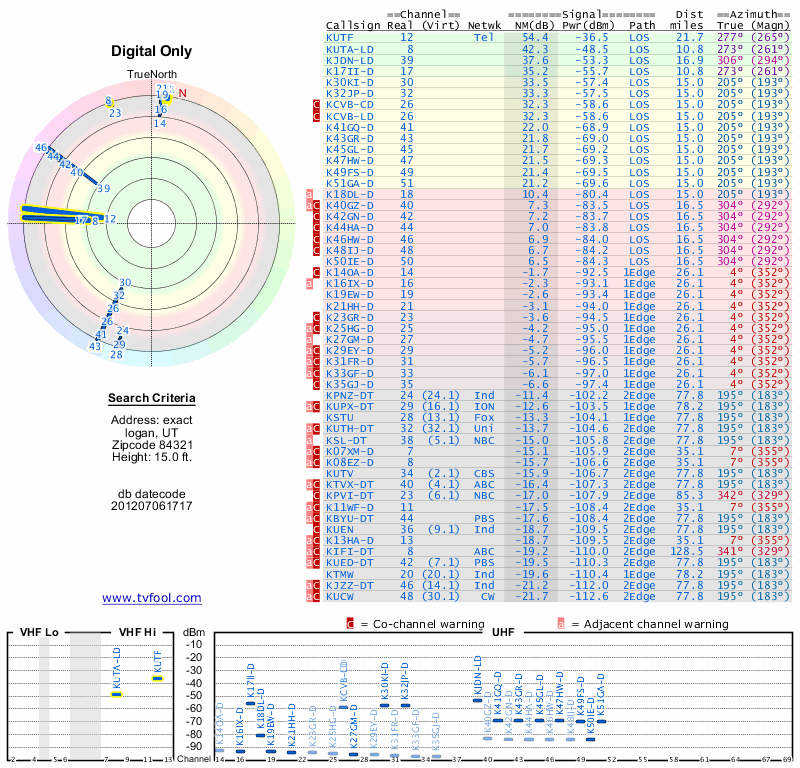Image resolution: width=800 pixels, height=768 pixels.
Task: Click the KUPX-DT callsign
Action: 350,407
